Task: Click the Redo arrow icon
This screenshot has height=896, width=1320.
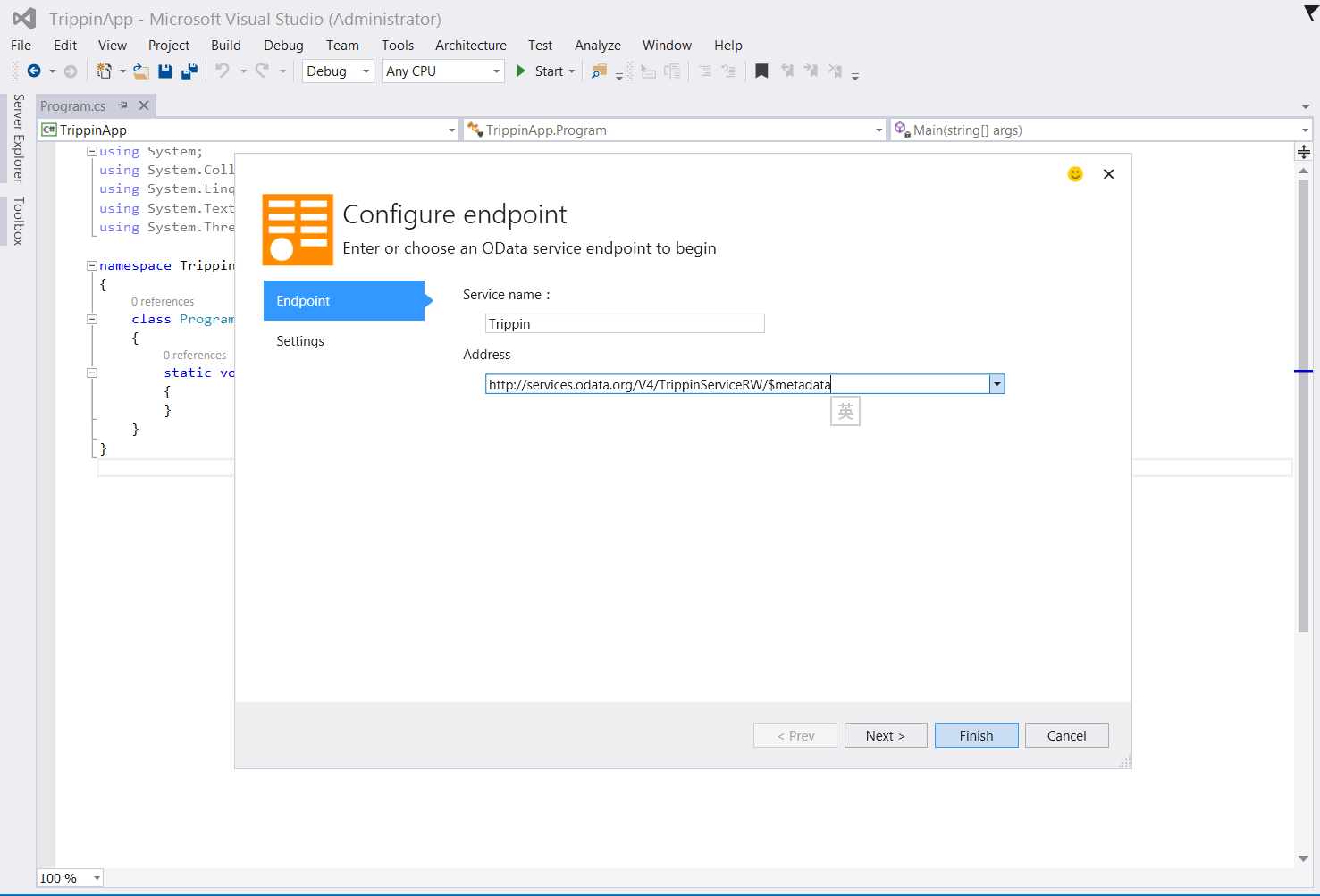Action: click(262, 71)
